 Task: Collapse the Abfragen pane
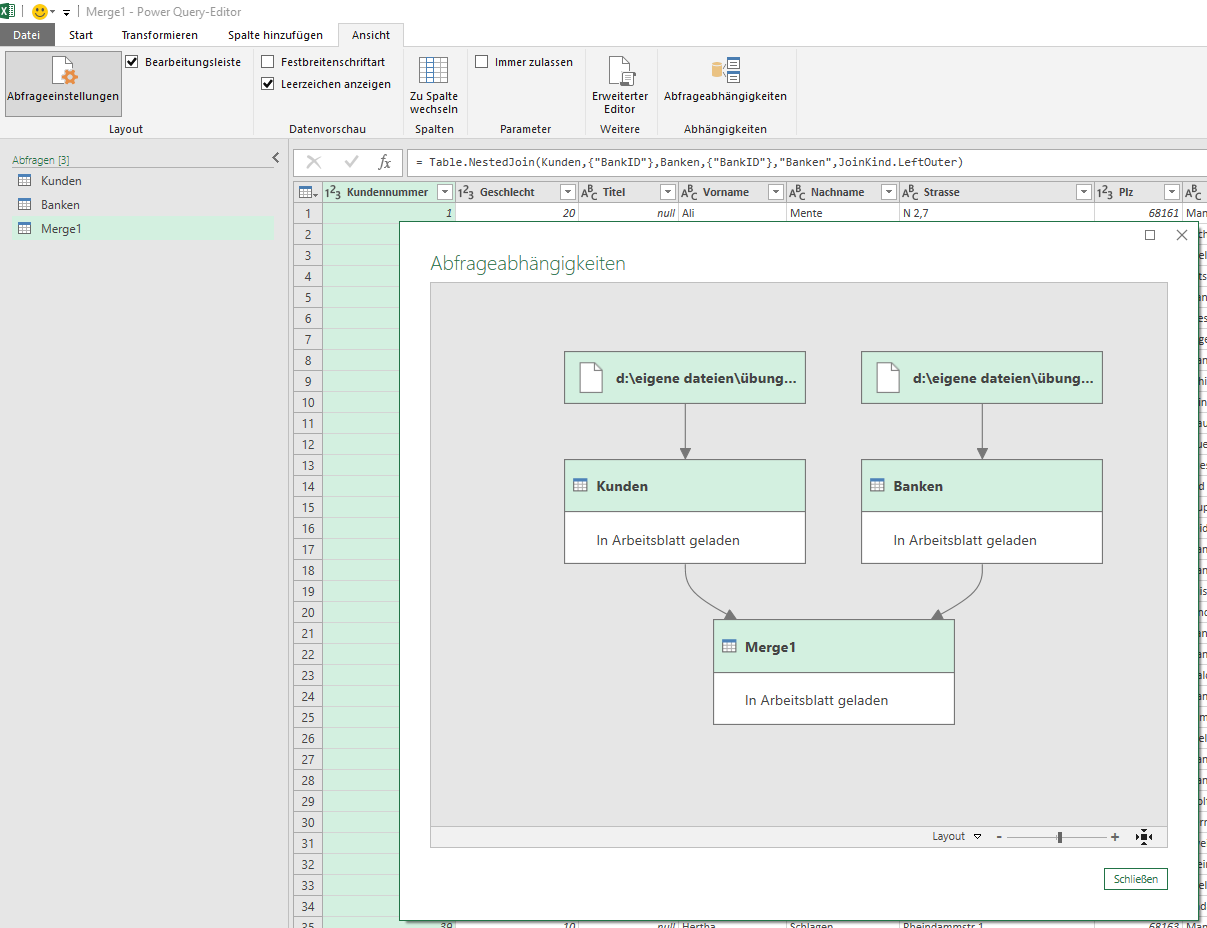[x=276, y=158]
